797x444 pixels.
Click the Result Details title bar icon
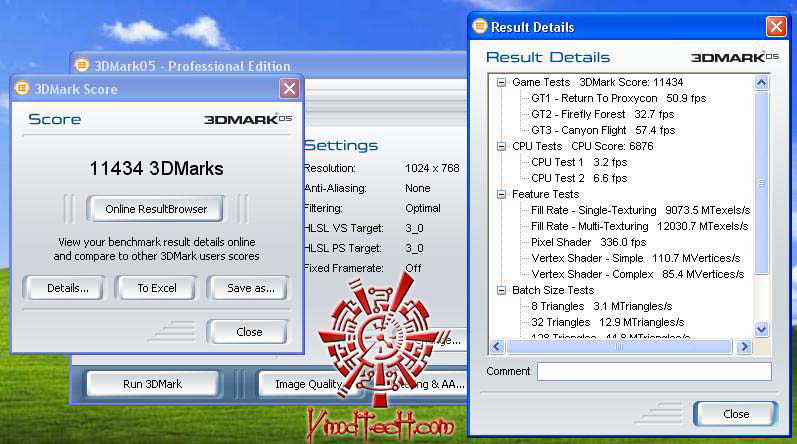[x=479, y=26]
